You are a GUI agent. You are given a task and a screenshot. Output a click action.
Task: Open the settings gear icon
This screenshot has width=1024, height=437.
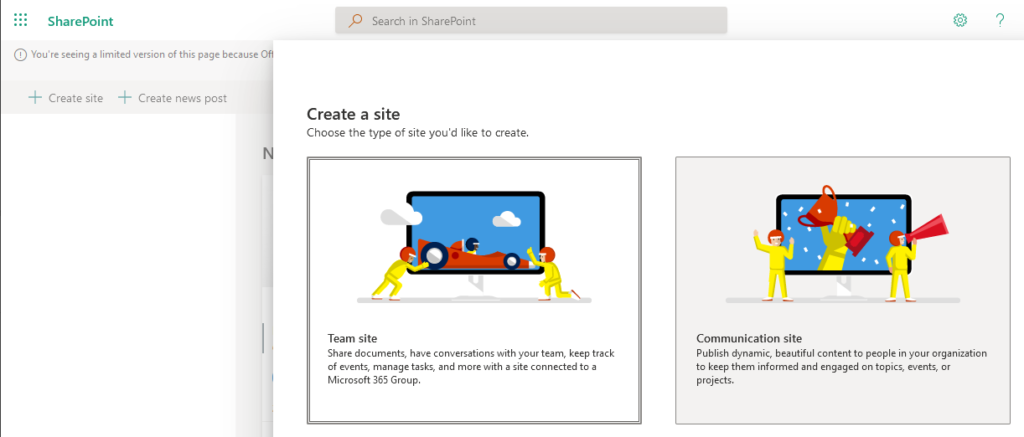(960, 20)
